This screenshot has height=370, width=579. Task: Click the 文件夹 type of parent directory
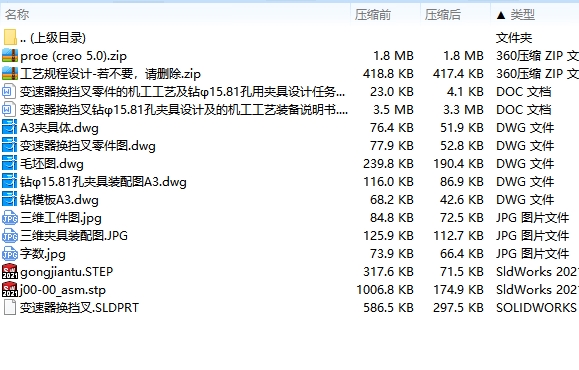(514, 38)
